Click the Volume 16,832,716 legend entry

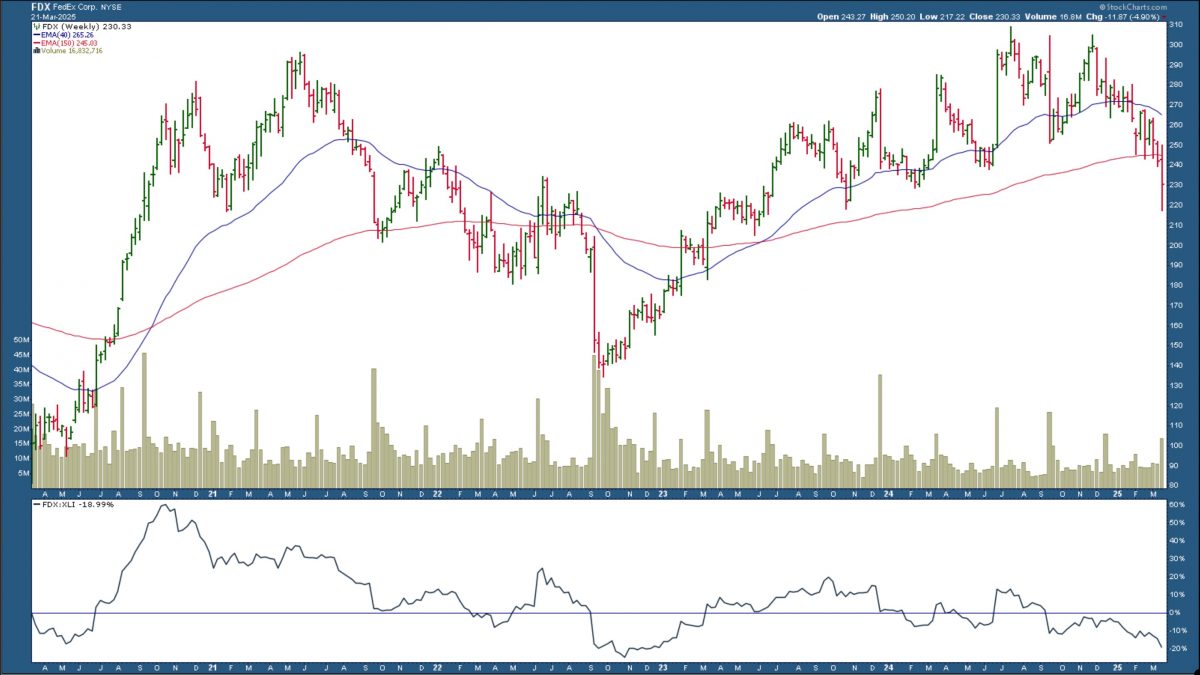[x=73, y=52]
